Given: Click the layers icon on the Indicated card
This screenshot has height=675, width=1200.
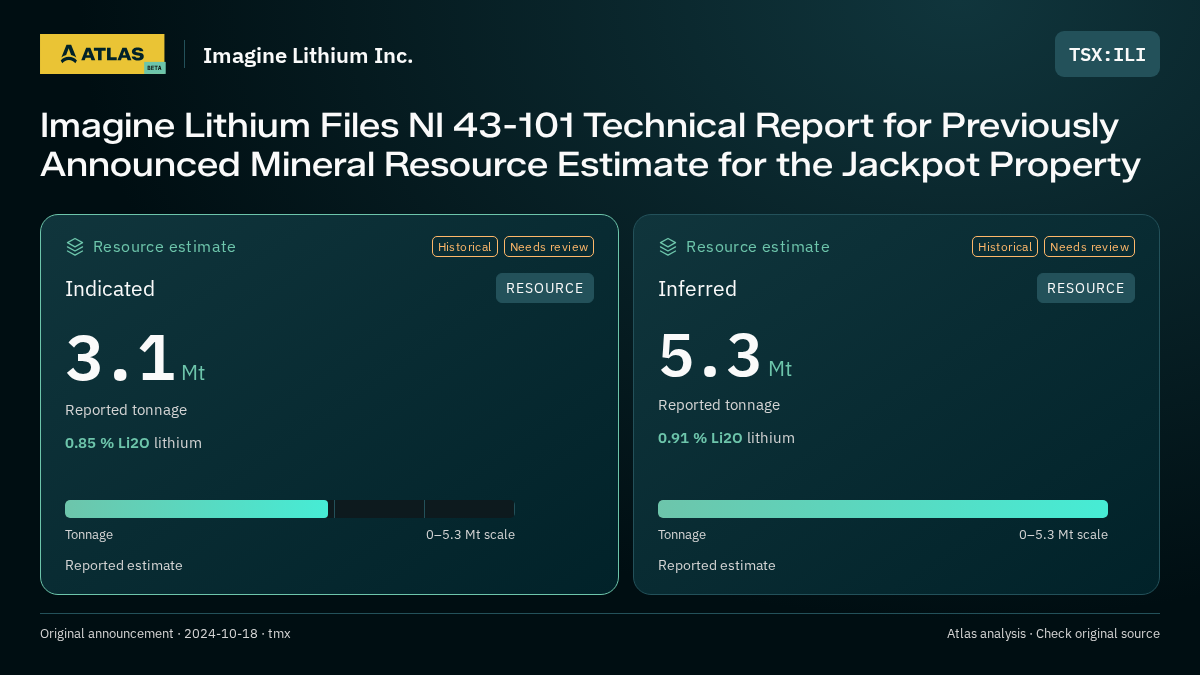Looking at the screenshot, I should tap(75, 246).
